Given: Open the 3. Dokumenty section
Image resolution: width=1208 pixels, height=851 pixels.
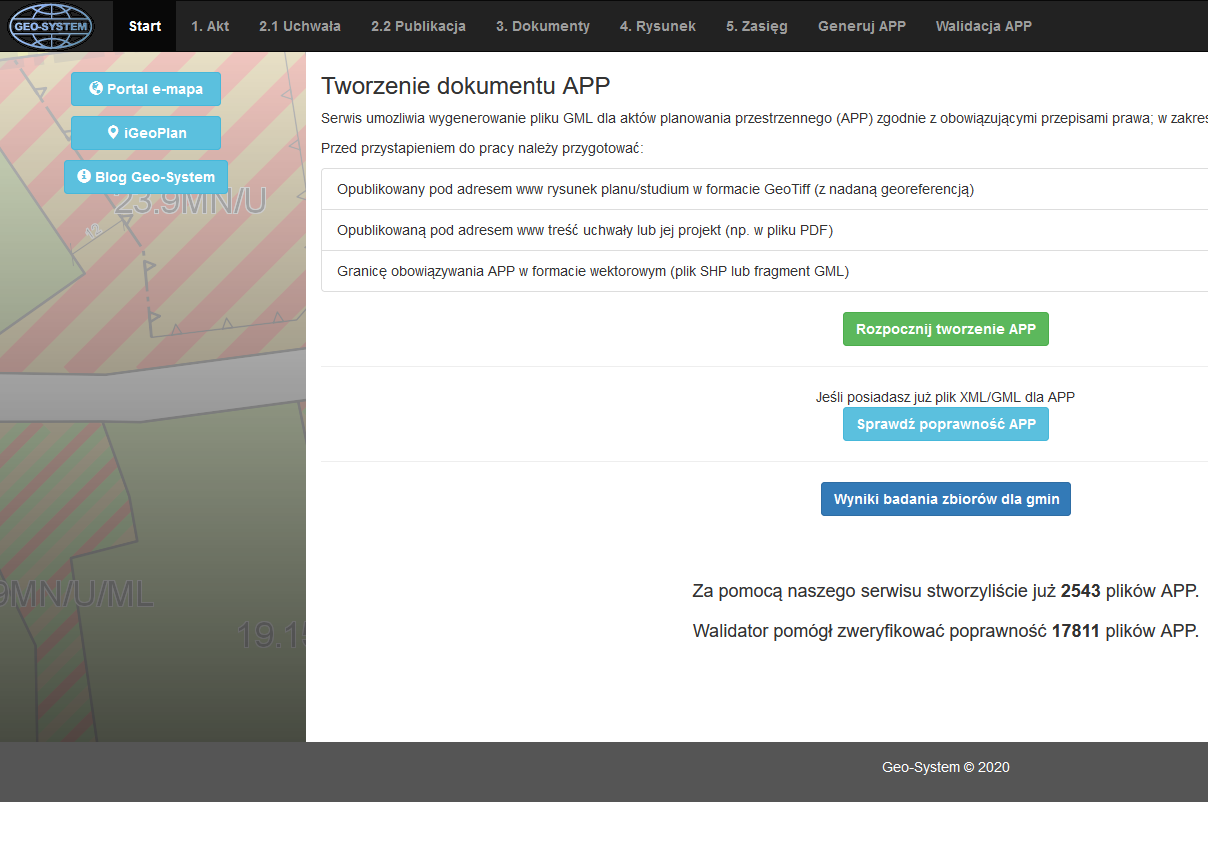Looking at the screenshot, I should click(x=542, y=26).
